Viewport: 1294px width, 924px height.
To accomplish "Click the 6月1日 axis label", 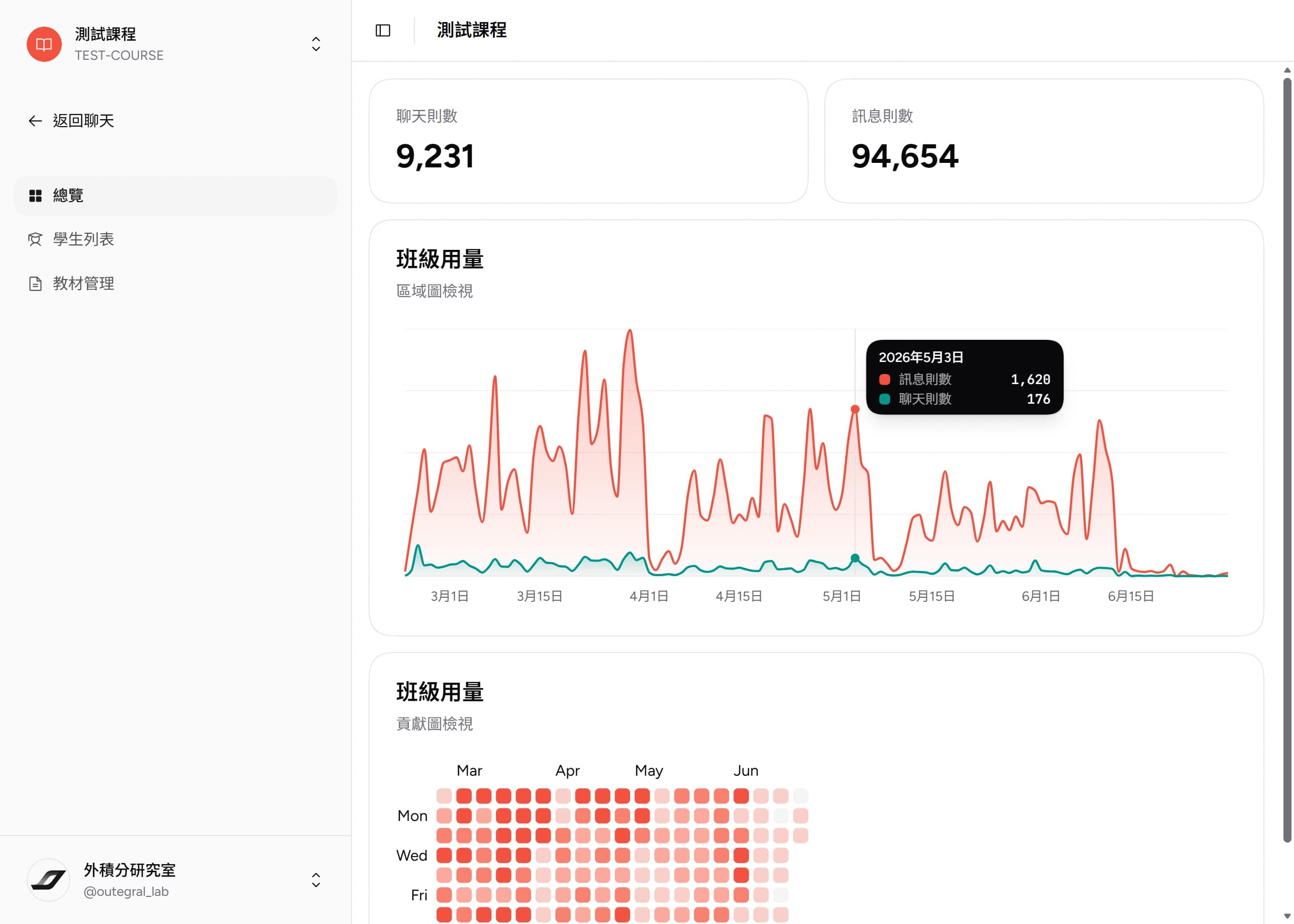I will pos(1041,596).
